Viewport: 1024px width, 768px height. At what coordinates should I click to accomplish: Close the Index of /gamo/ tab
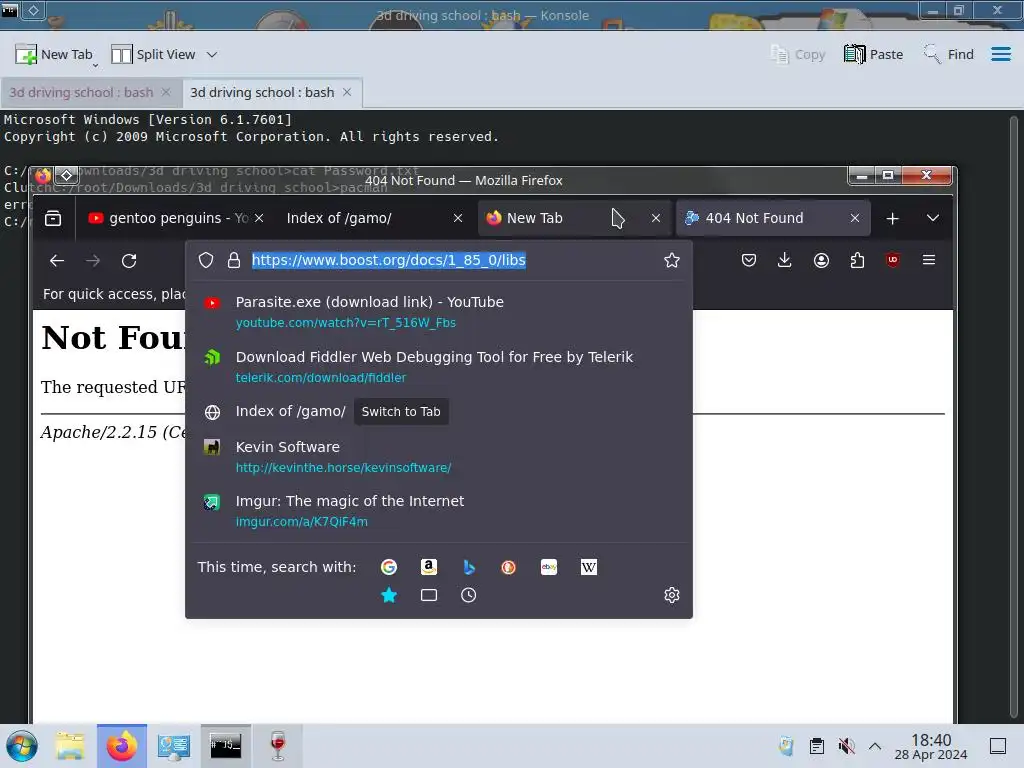(x=458, y=218)
